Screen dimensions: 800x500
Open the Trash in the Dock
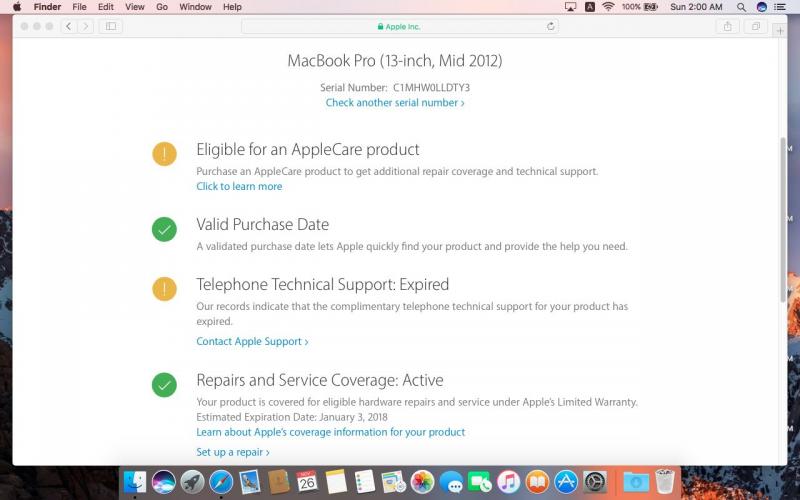665,482
